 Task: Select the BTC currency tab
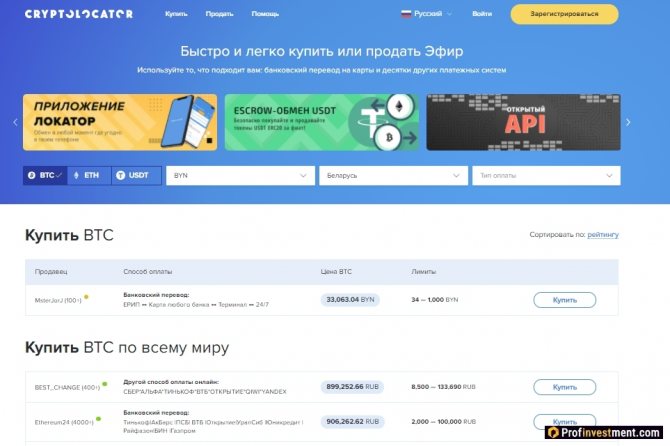point(45,175)
